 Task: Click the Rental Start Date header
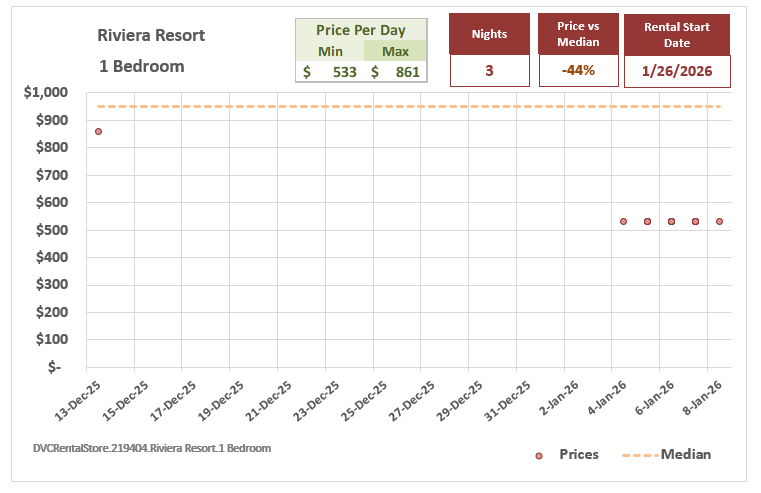677,34
